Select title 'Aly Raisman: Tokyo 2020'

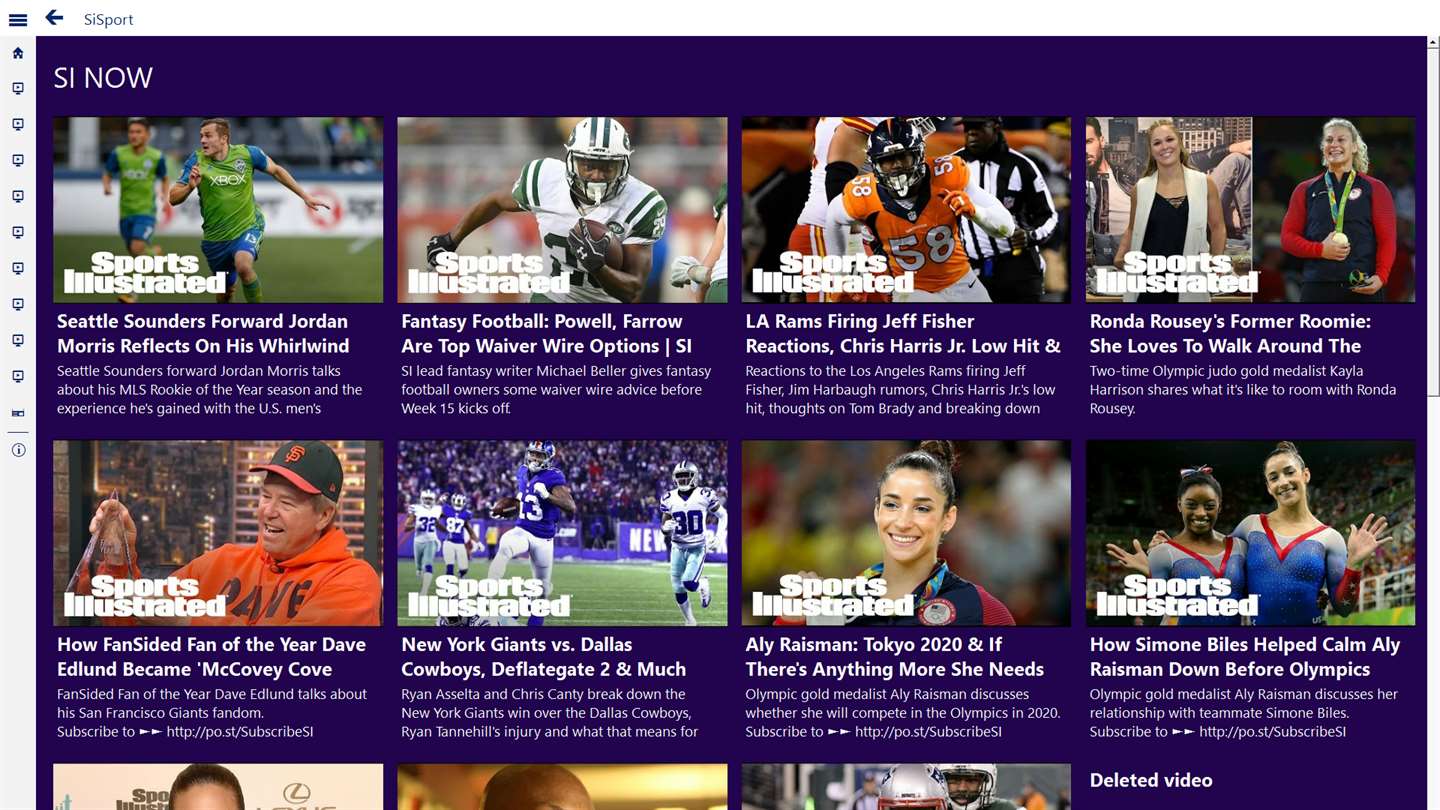pyautogui.click(x=895, y=656)
